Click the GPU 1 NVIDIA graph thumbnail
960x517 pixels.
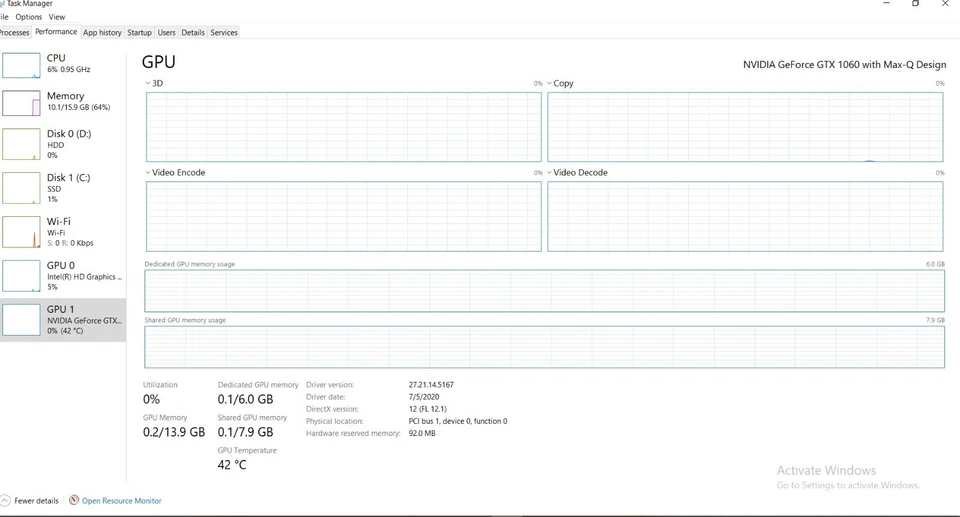click(21, 320)
